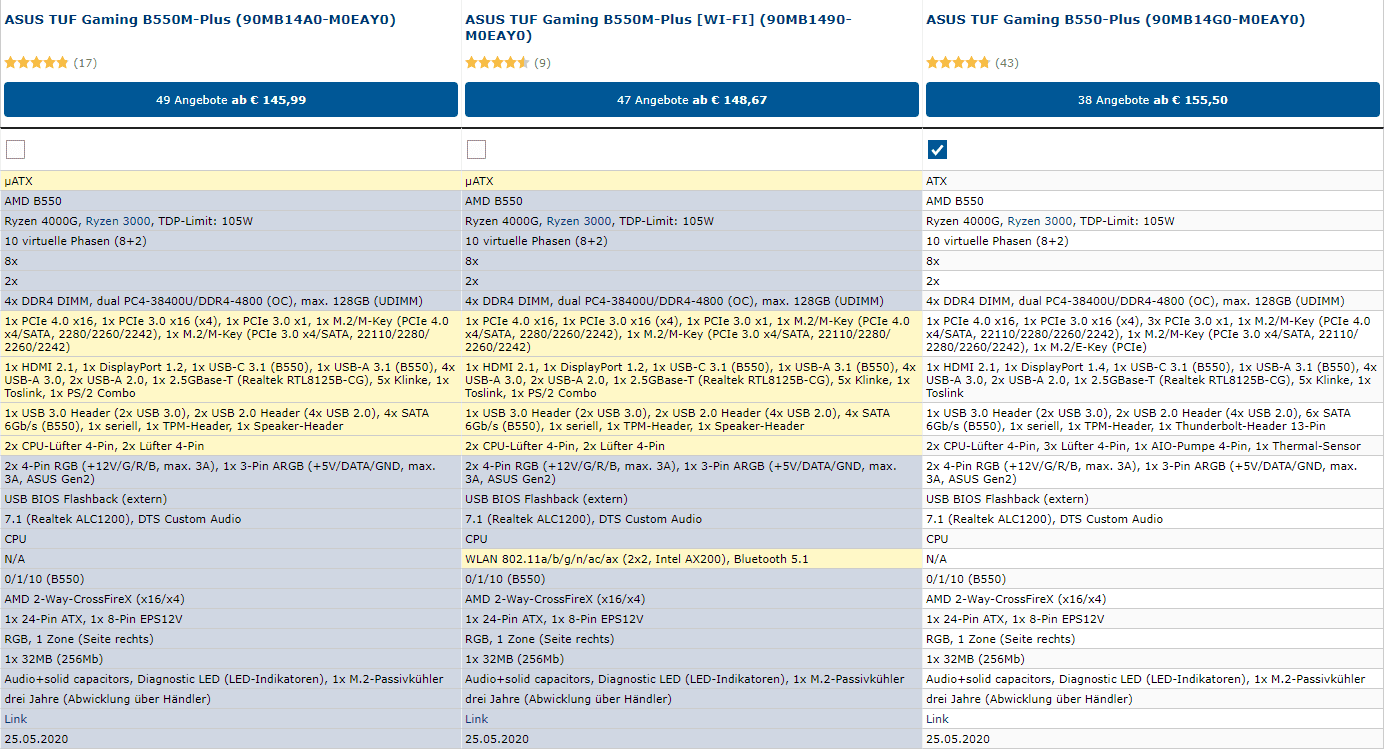
Task: Uncheck the checked box for B550-Plus ATX board
Action: click(937, 150)
